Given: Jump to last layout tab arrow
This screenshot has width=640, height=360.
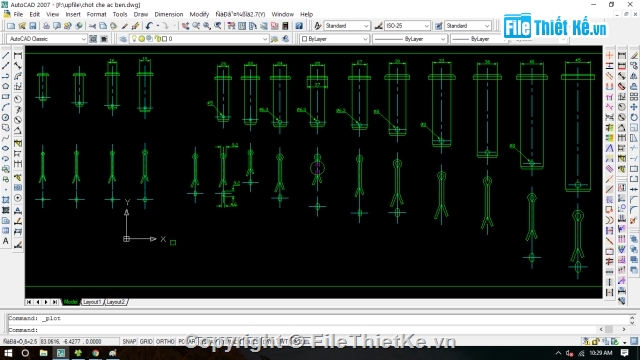Looking at the screenshot, I should [55, 302].
